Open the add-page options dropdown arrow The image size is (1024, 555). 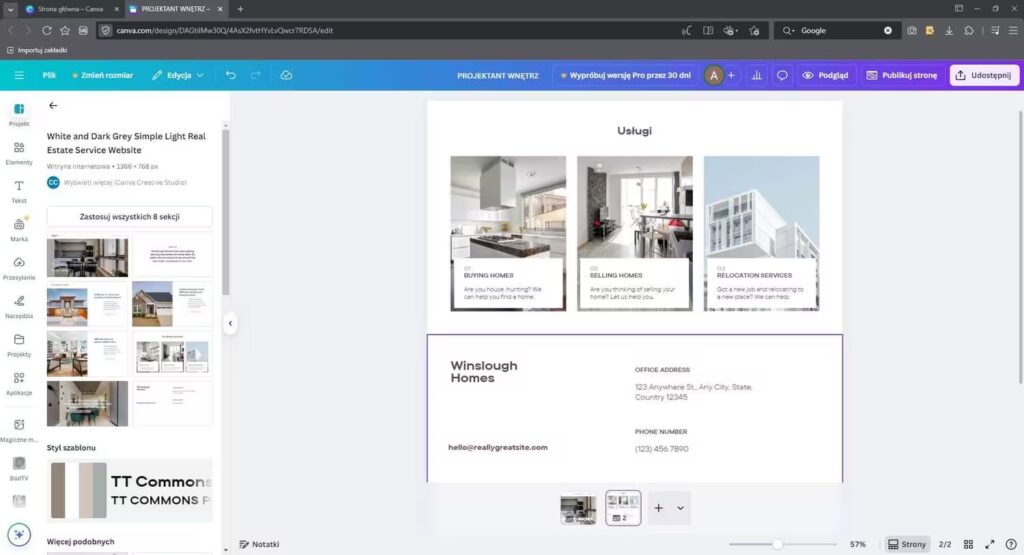(680, 508)
